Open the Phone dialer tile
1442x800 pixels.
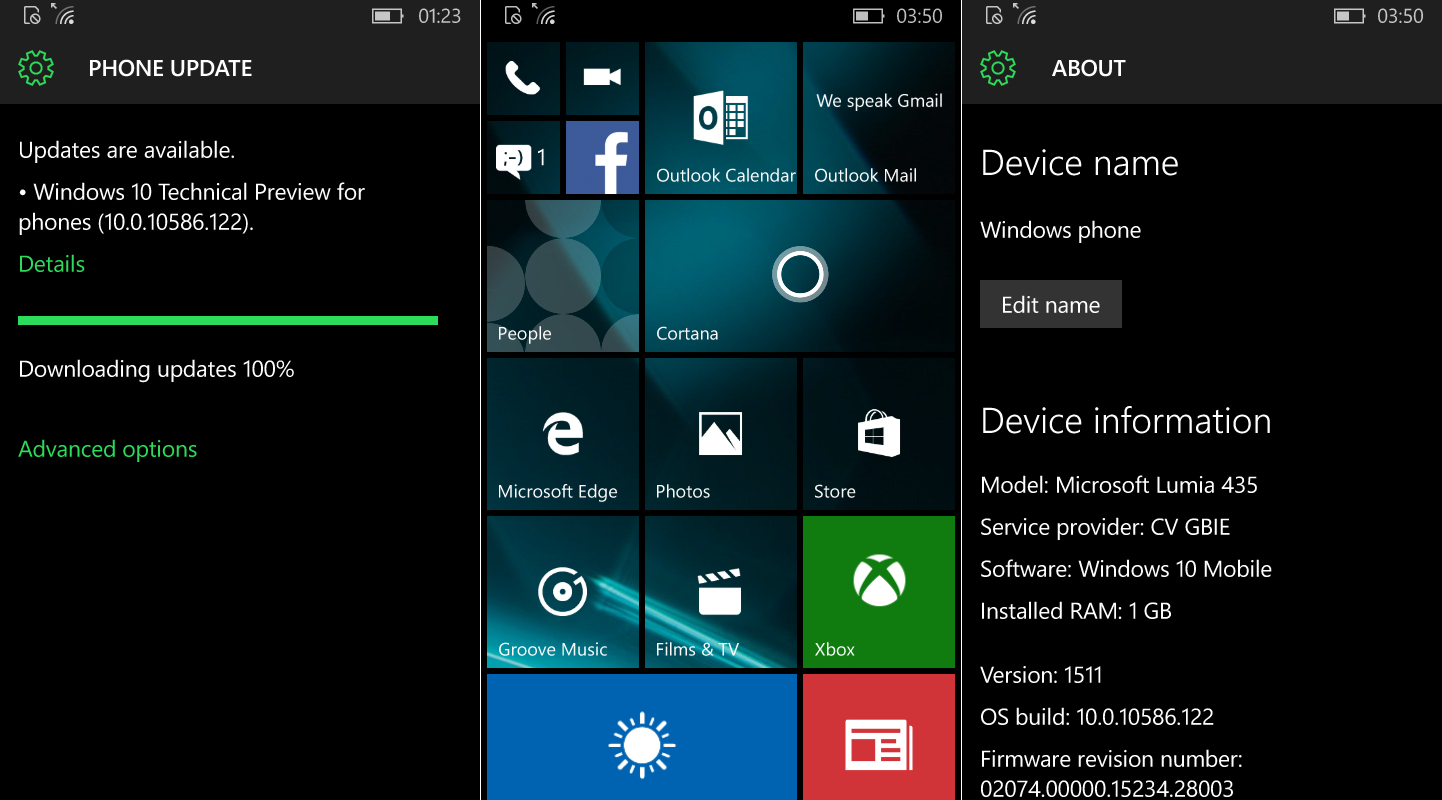523,78
